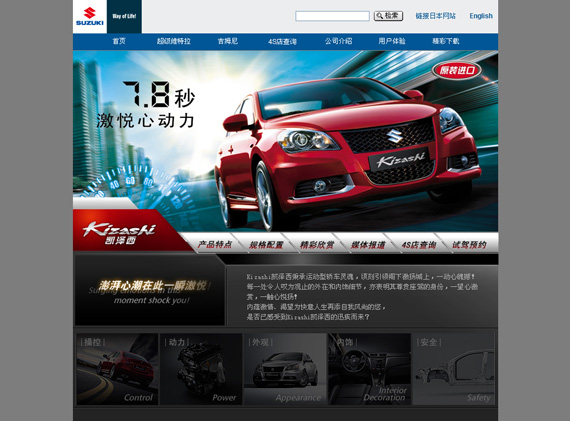Switch to the 规格配置 tab
This screenshot has height=421, width=570.
pyautogui.click(x=266, y=245)
